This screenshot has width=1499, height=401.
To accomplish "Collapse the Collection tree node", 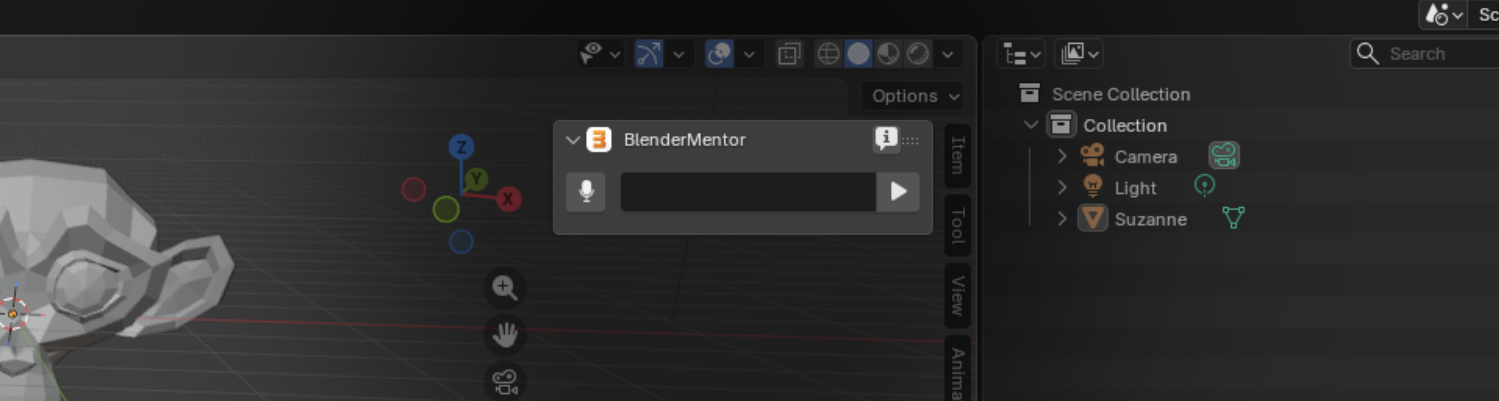I will pyautogui.click(x=1031, y=125).
